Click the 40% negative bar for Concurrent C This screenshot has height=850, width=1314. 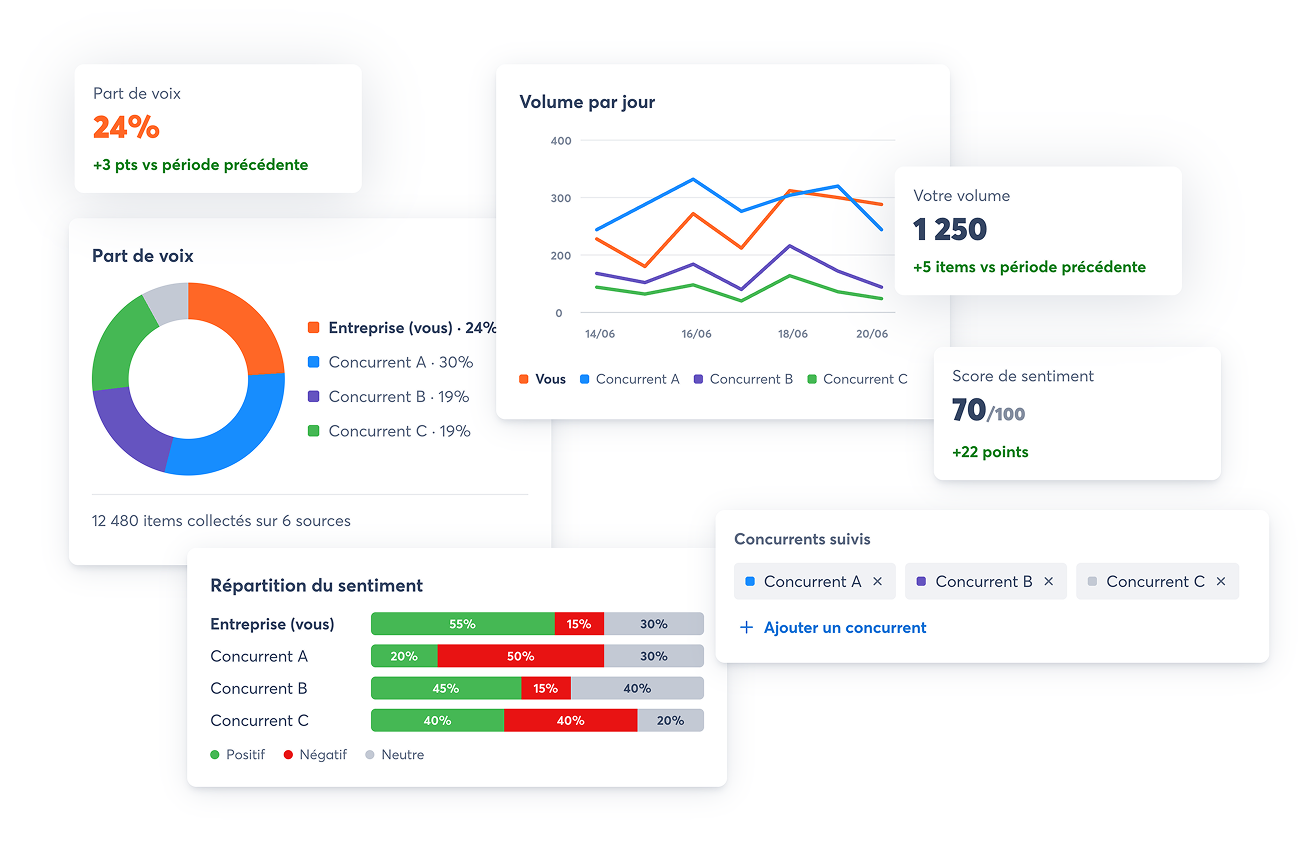tap(570, 720)
